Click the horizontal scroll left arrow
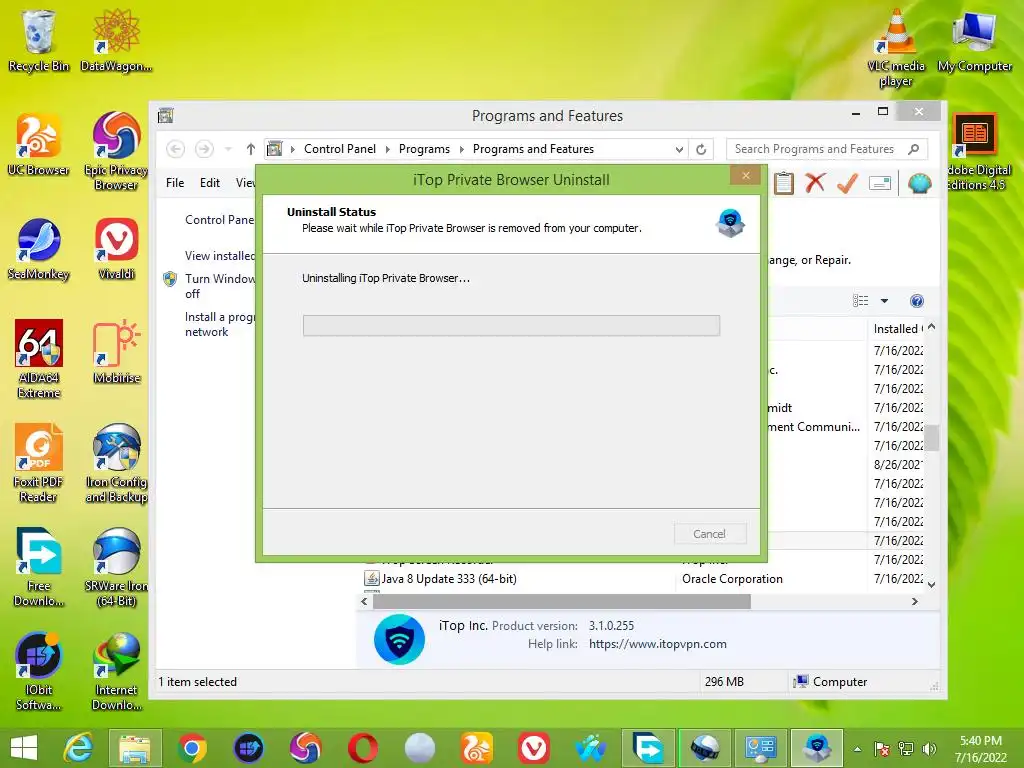This screenshot has height=768, width=1024. coord(364,601)
